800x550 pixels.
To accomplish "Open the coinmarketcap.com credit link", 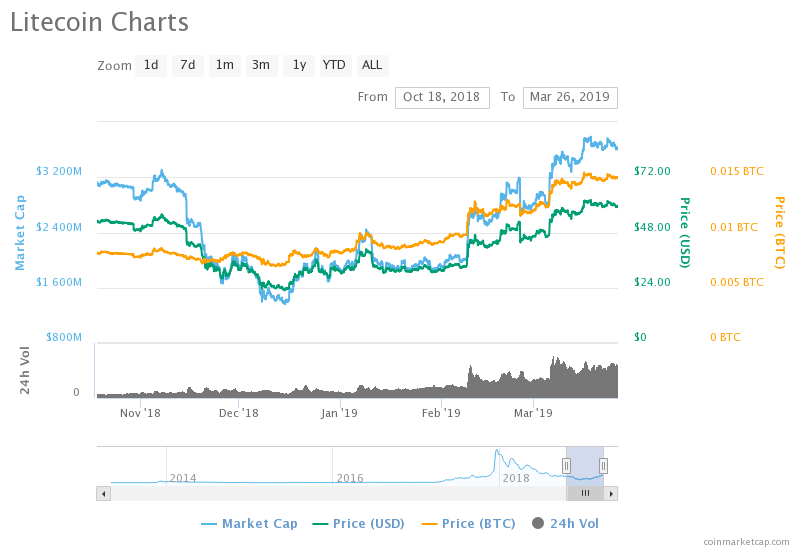I will (746, 541).
